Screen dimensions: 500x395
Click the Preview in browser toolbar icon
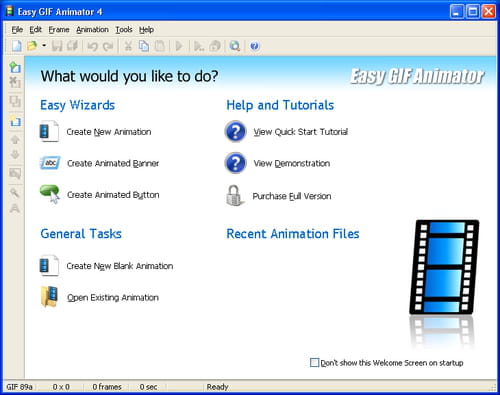click(x=235, y=46)
